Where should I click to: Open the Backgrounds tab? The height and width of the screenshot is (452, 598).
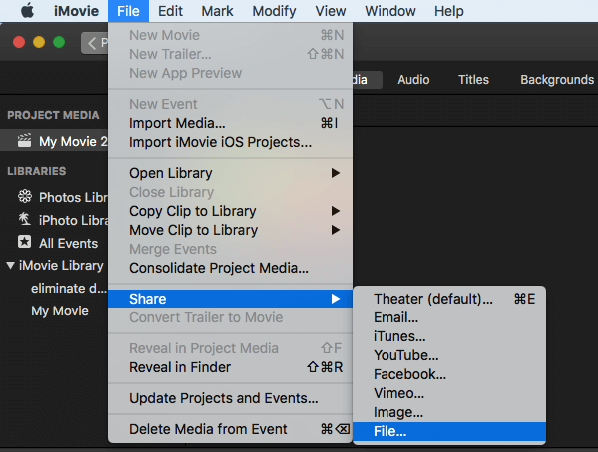(x=557, y=80)
